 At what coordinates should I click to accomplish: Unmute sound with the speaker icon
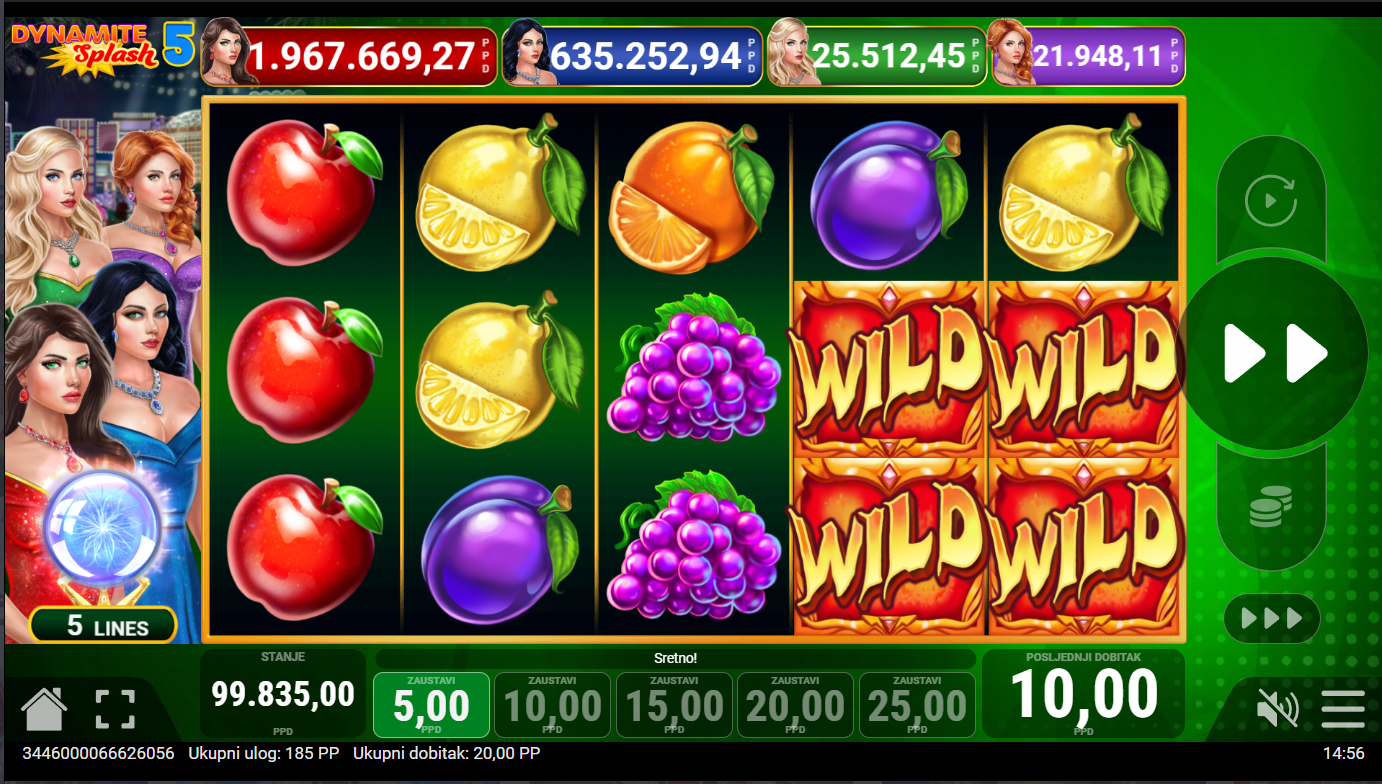click(1277, 709)
